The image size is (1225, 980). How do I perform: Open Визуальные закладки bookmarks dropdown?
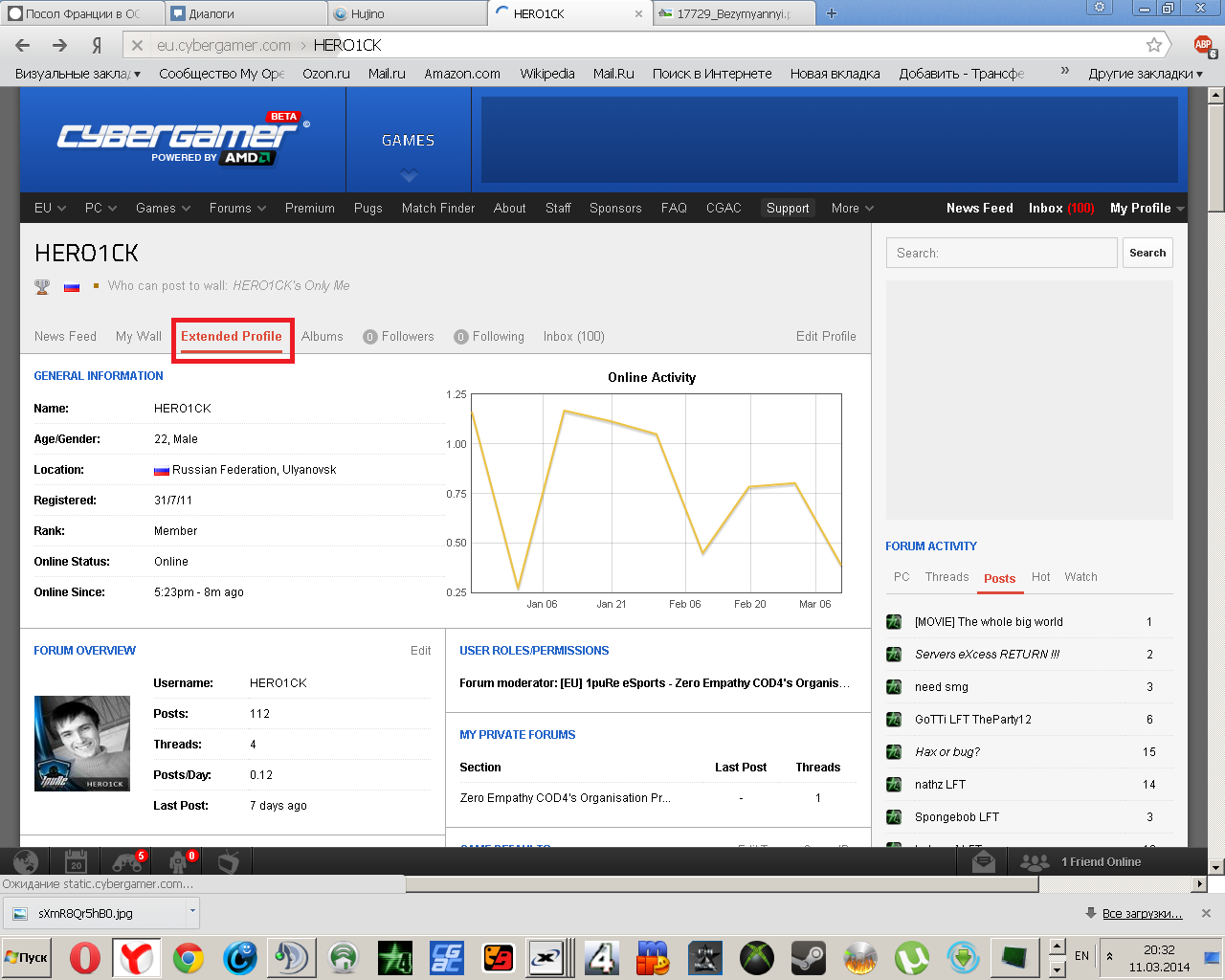pyautogui.click(x=78, y=74)
